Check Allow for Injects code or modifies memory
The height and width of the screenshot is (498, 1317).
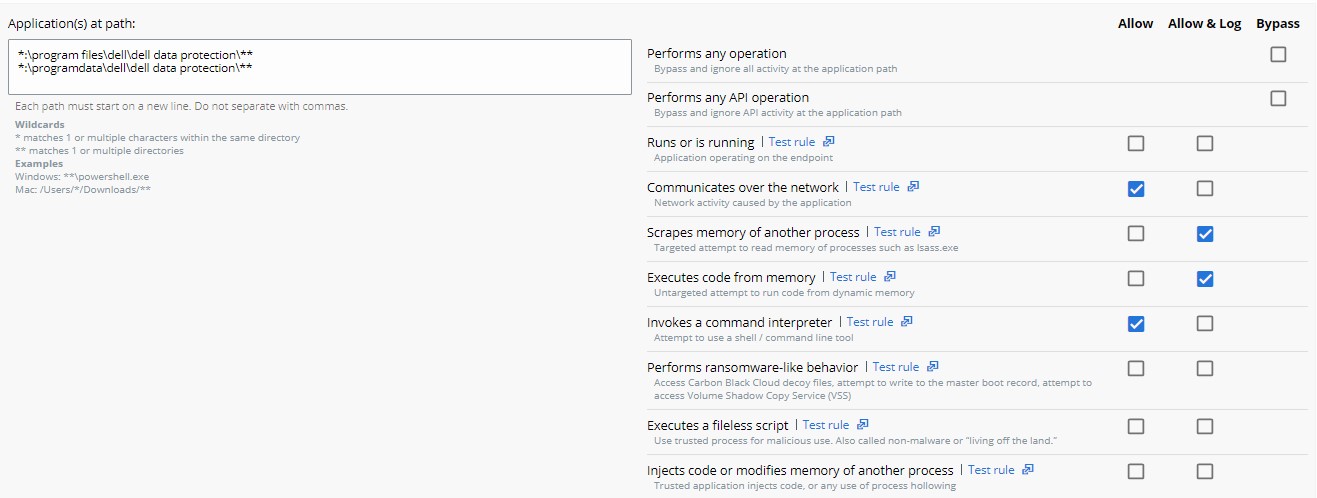(1136, 472)
